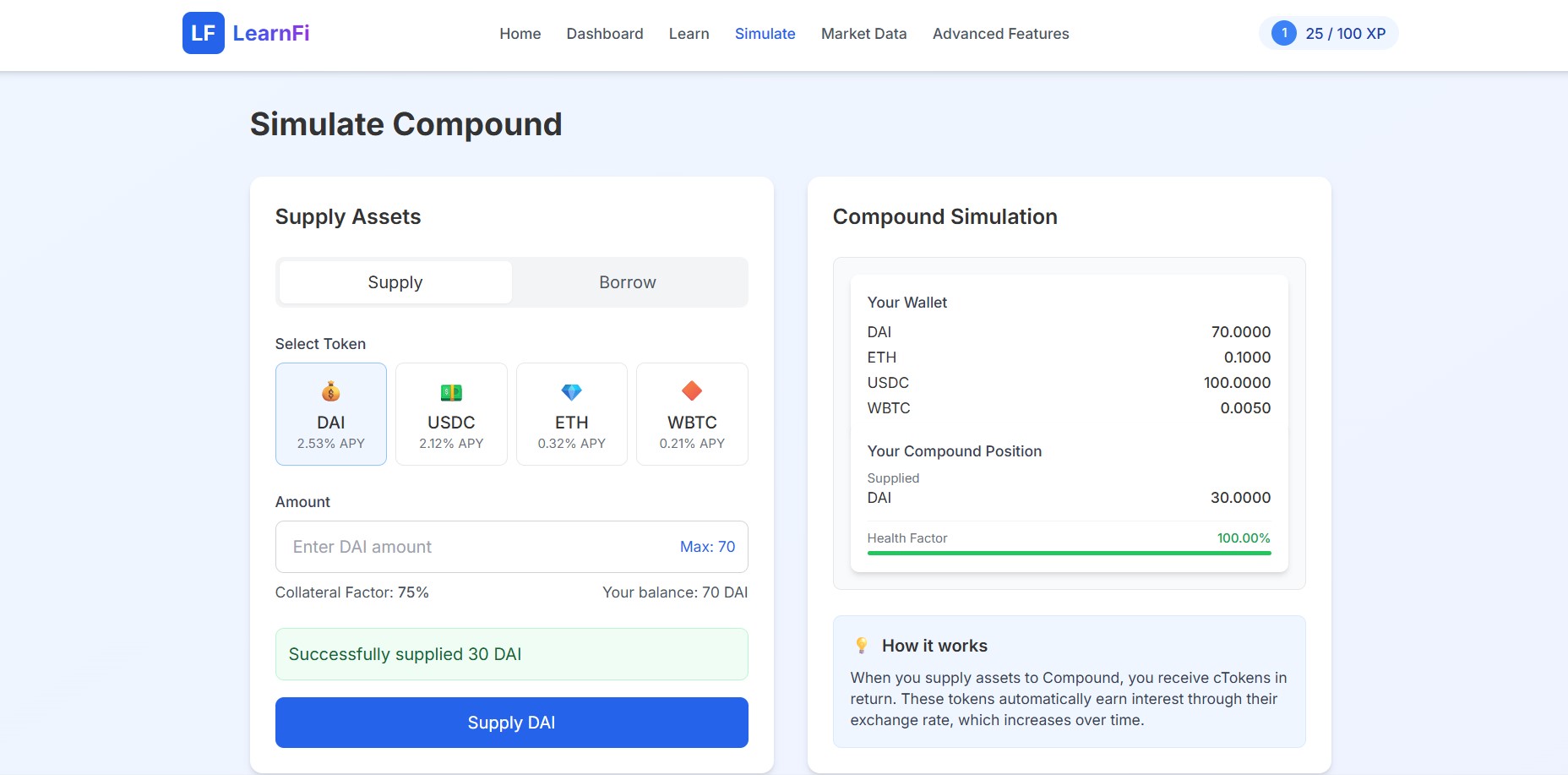This screenshot has width=1568, height=775.
Task: Click the level 1 badge icon
Action: [1284, 33]
